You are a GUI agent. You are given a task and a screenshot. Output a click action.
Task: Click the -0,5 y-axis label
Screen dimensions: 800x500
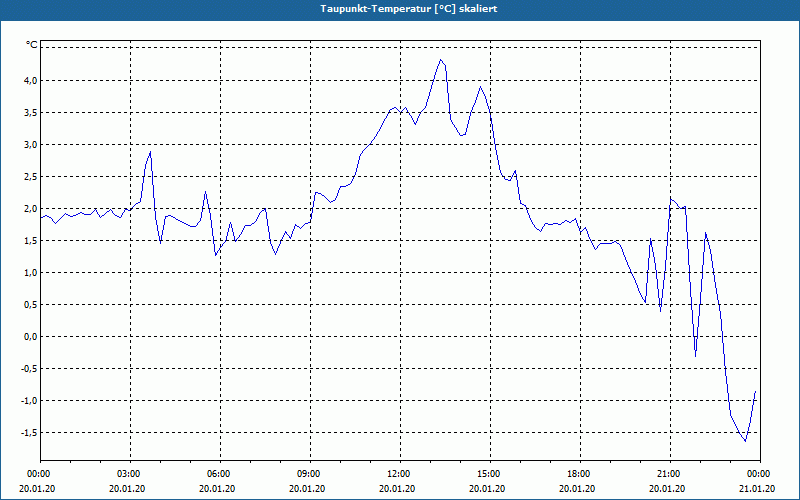(x=29, y=369)
